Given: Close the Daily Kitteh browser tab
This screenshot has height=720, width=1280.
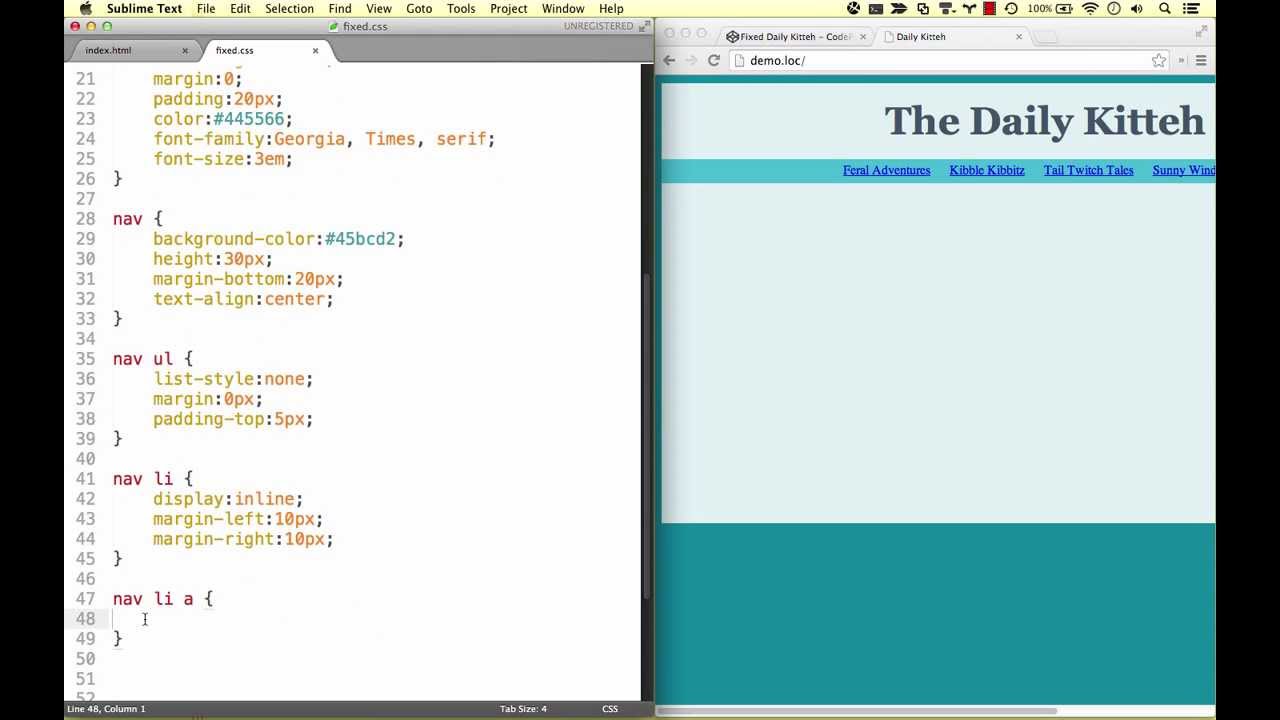Looking at the screenshot, I should click(x=1019, y=37).
